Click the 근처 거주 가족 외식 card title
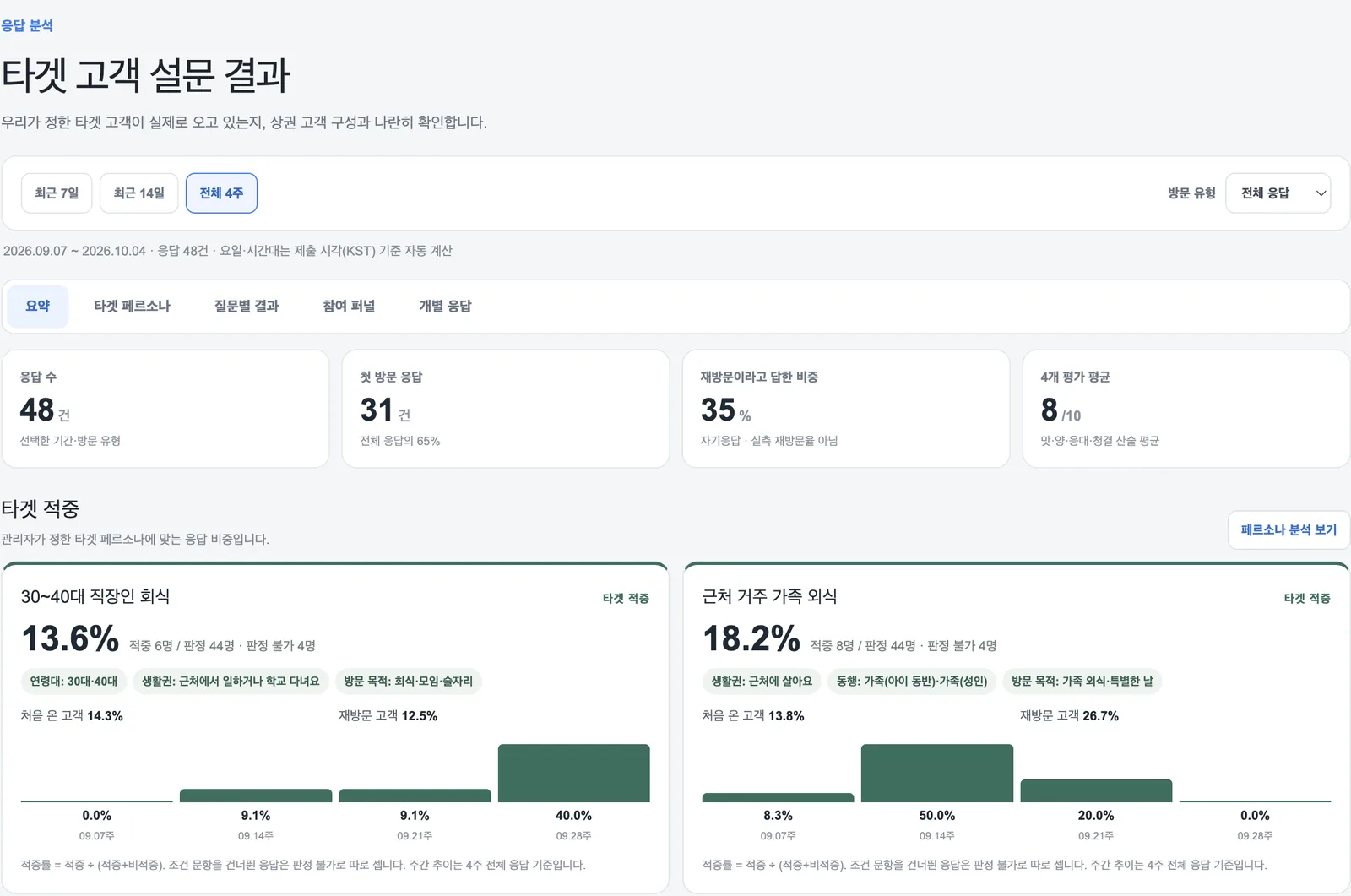Viewport: 1351px width, 896px height. (x=769, y=596)
